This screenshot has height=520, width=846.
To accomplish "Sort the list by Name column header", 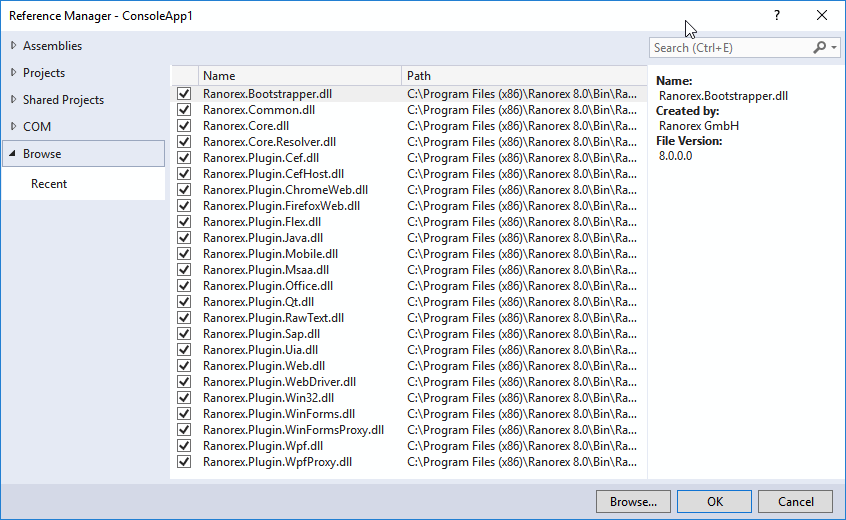I will tap(300, 76).
